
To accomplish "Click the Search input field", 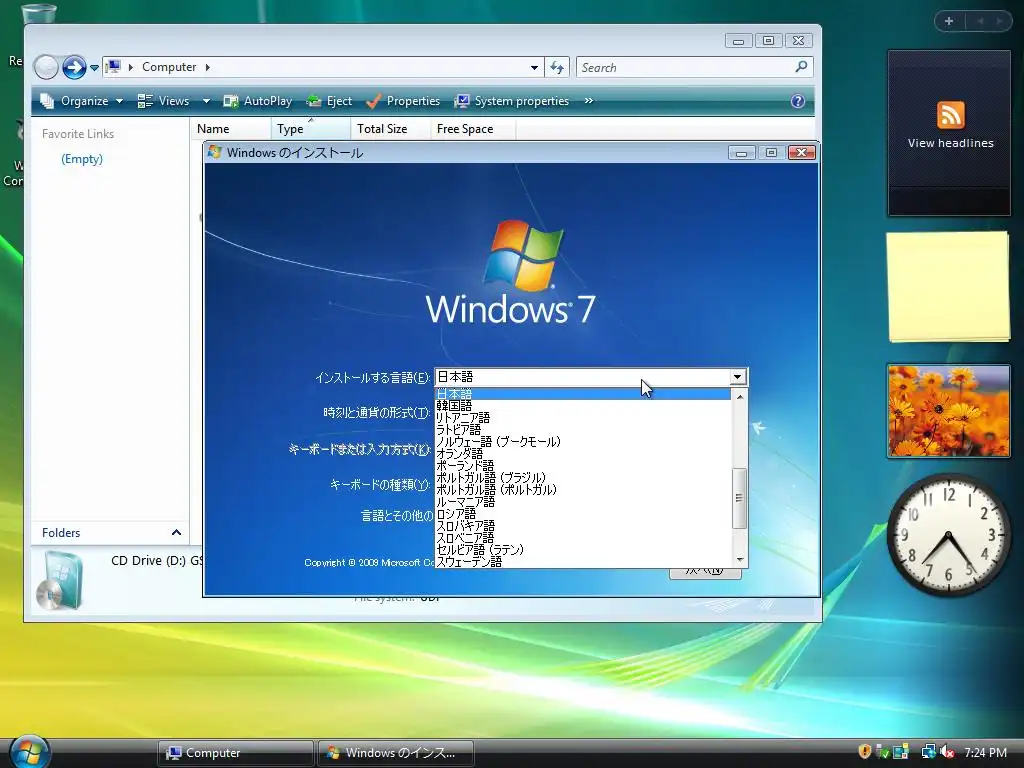I will pos(685,67).
